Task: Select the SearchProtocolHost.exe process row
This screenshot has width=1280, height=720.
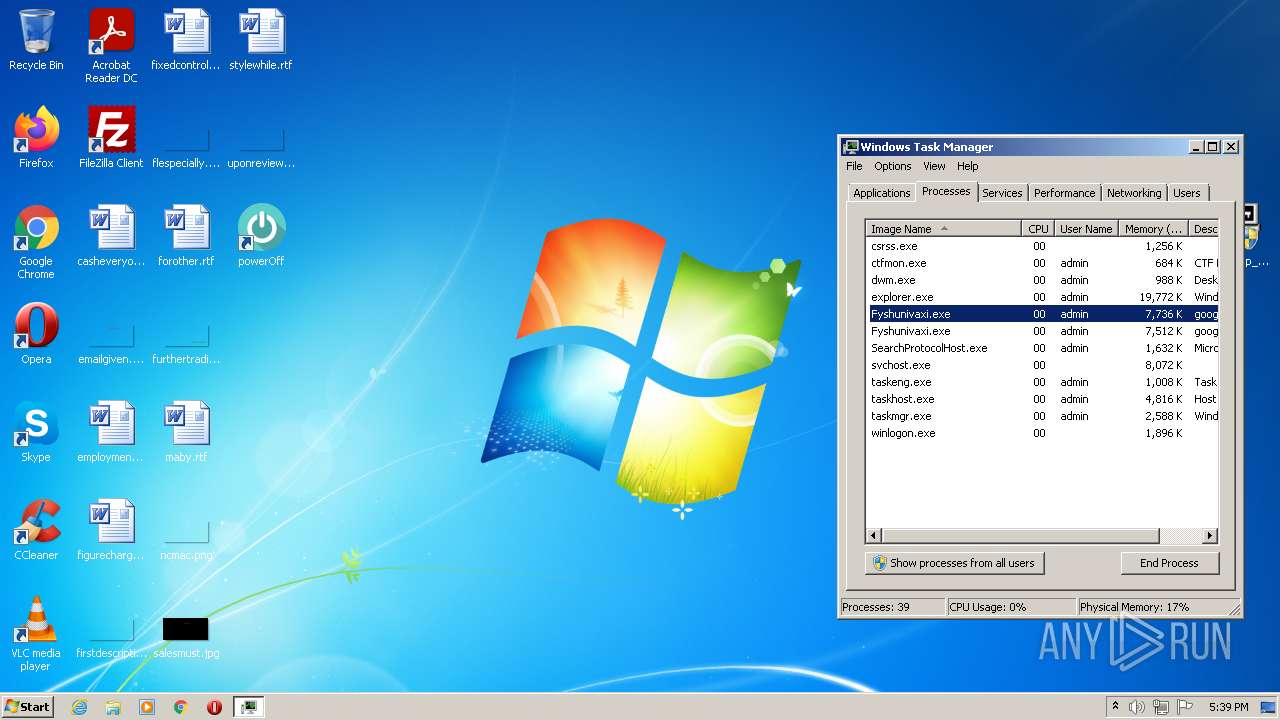Action: [x=1042, y=348]
